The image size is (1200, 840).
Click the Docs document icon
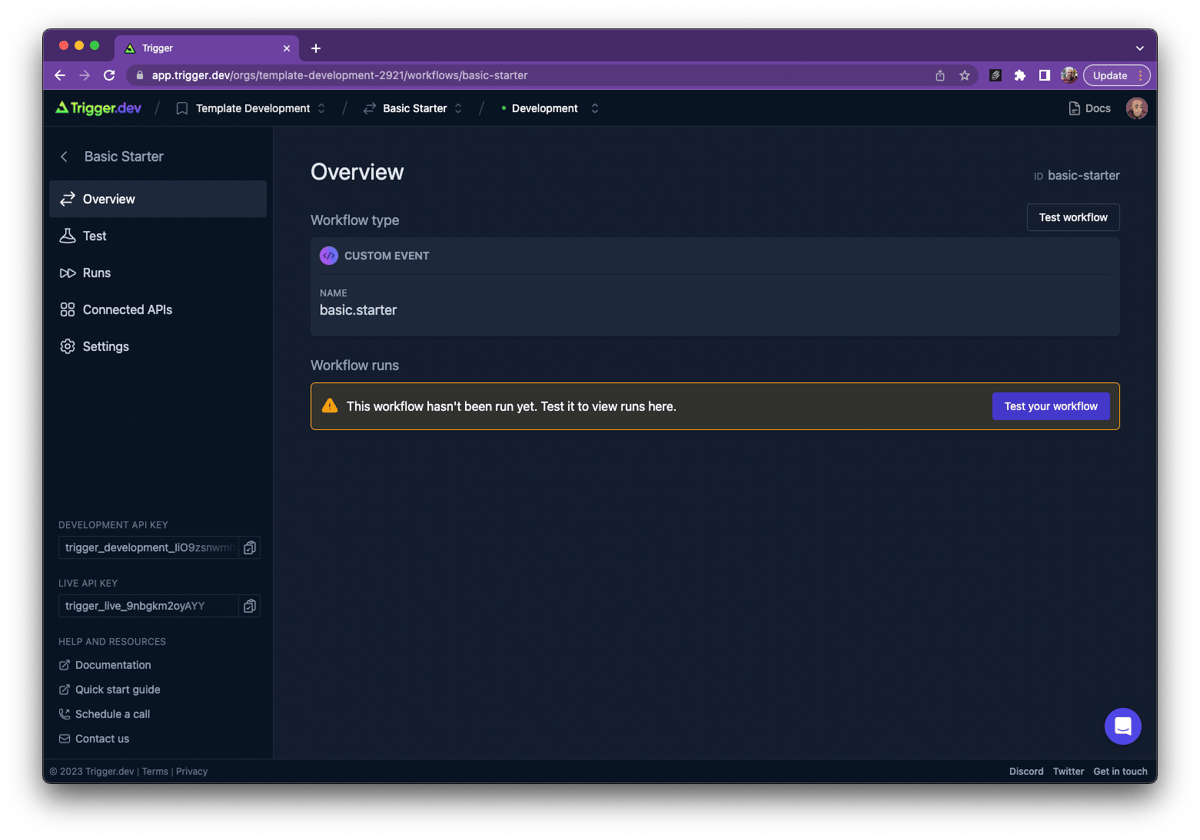(1074, 108)
